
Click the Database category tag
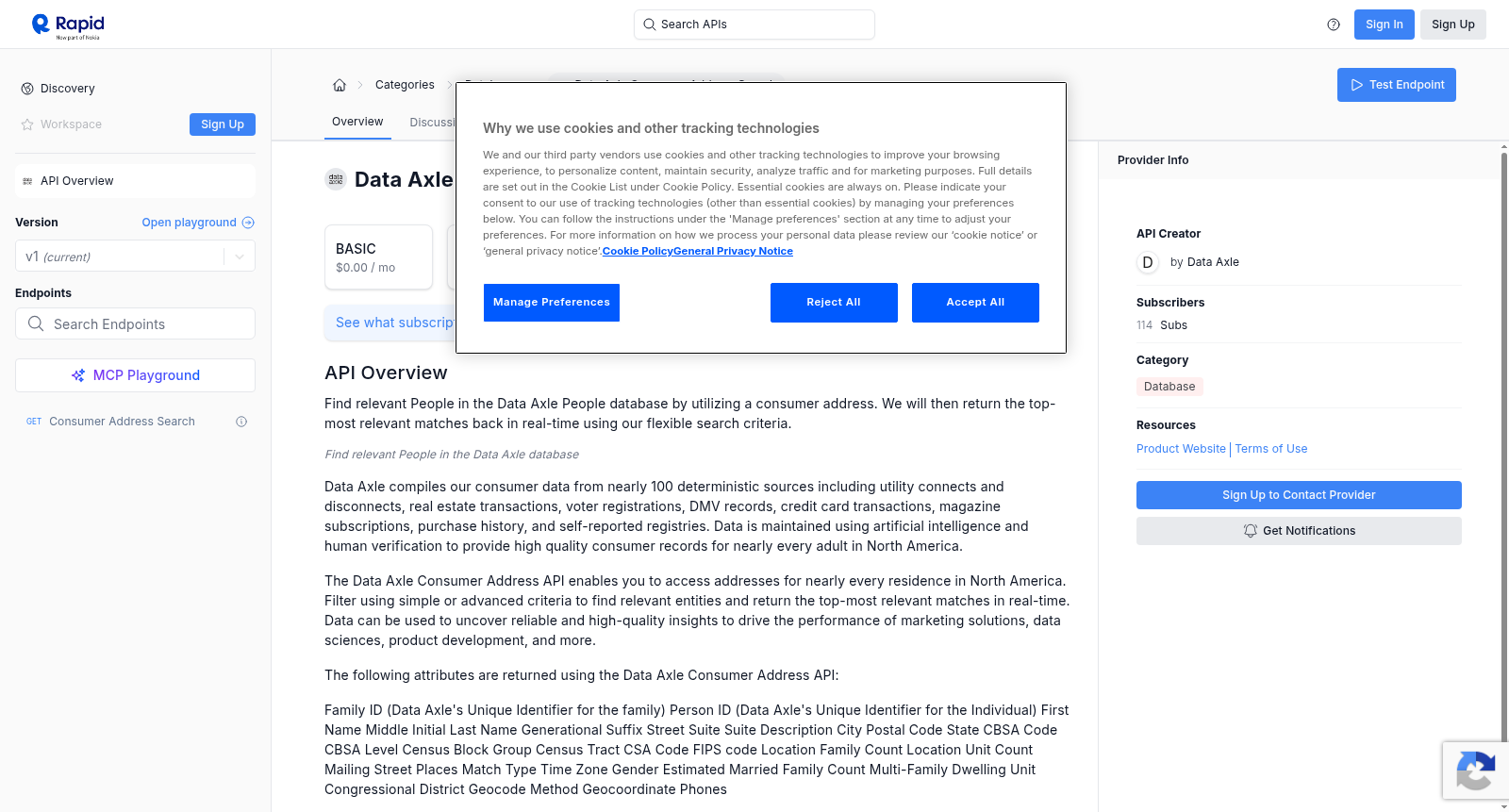tap(1169, 387)
